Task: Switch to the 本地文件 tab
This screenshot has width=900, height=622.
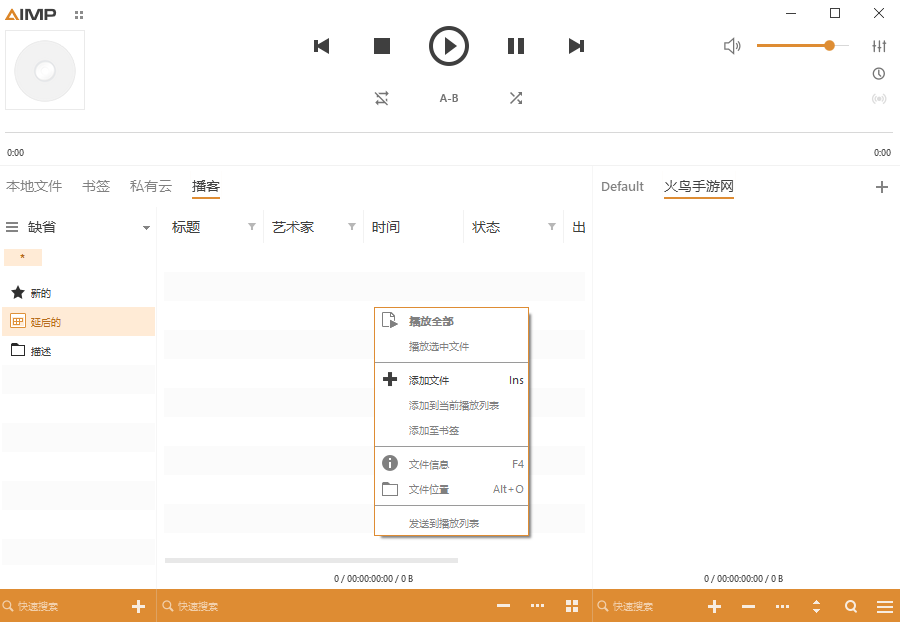Action: tap(34, 186)
